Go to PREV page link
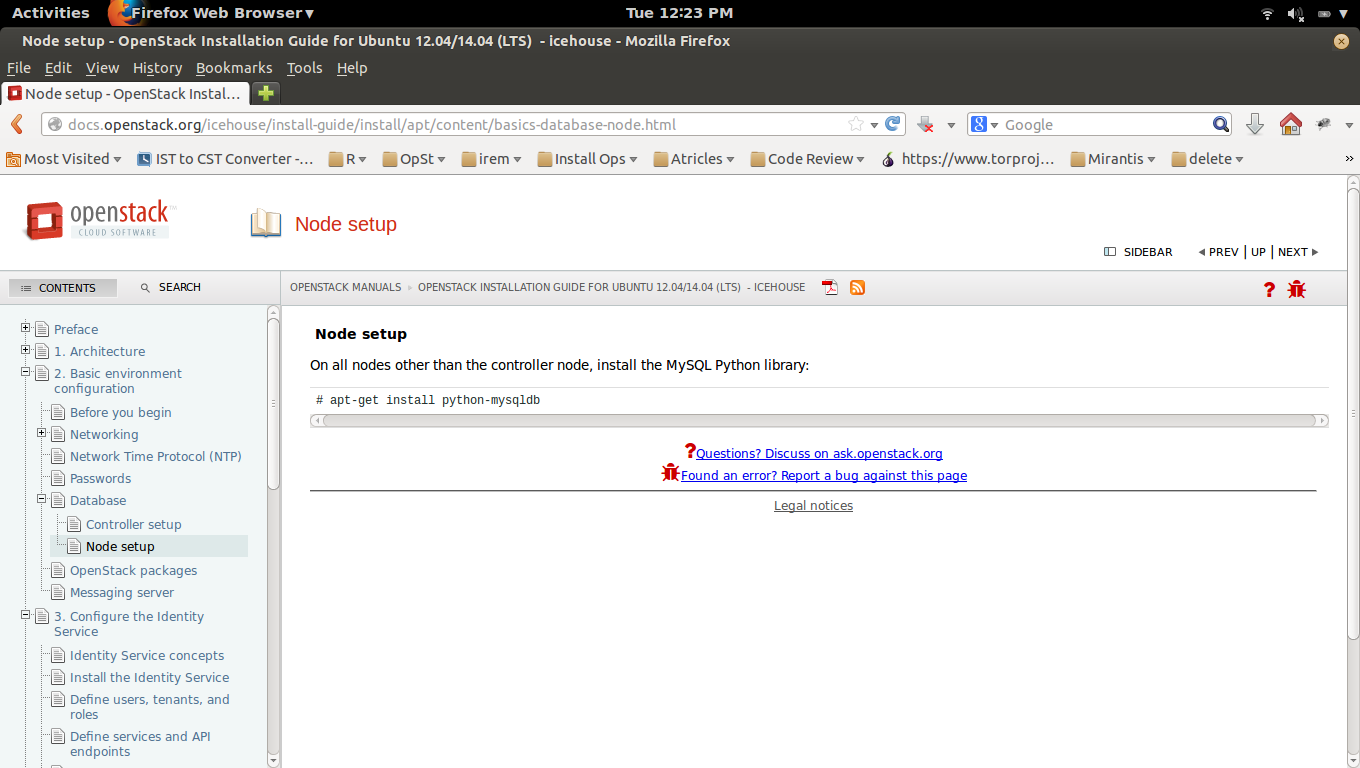This screenshot has height=768, width=1360. click(1218, 252)
